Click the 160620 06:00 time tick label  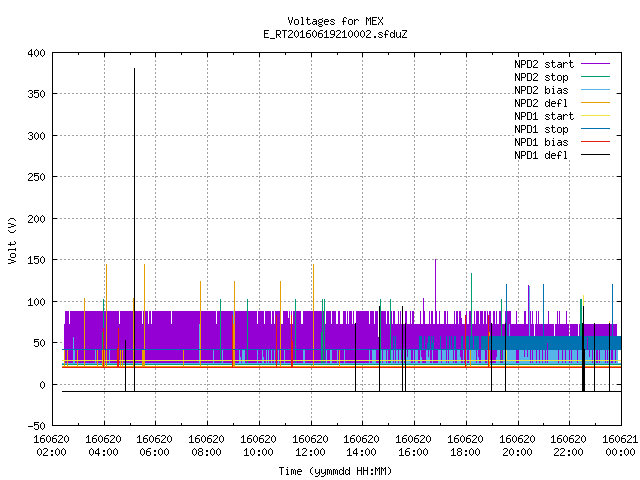[155, 446]
